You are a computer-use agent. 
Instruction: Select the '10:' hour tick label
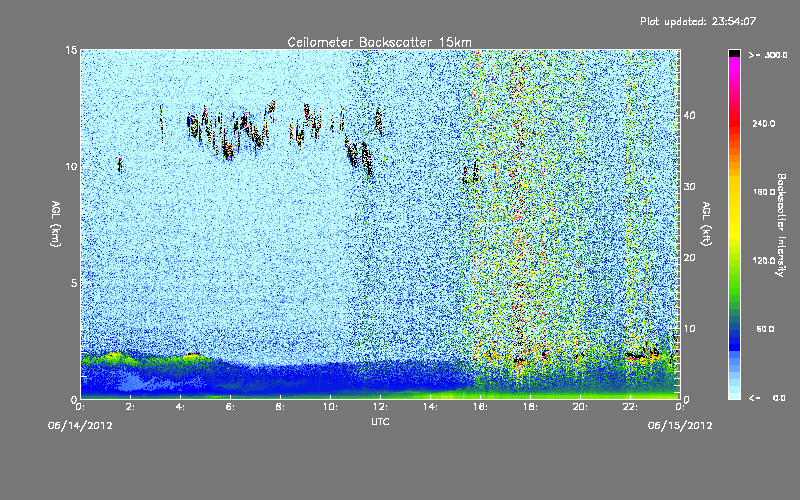pos(330,407)
